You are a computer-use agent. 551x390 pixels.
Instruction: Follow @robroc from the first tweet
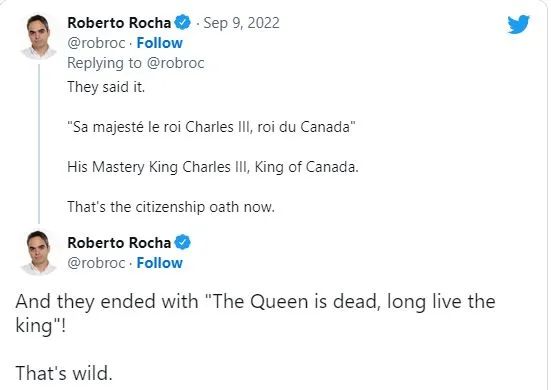160,43
